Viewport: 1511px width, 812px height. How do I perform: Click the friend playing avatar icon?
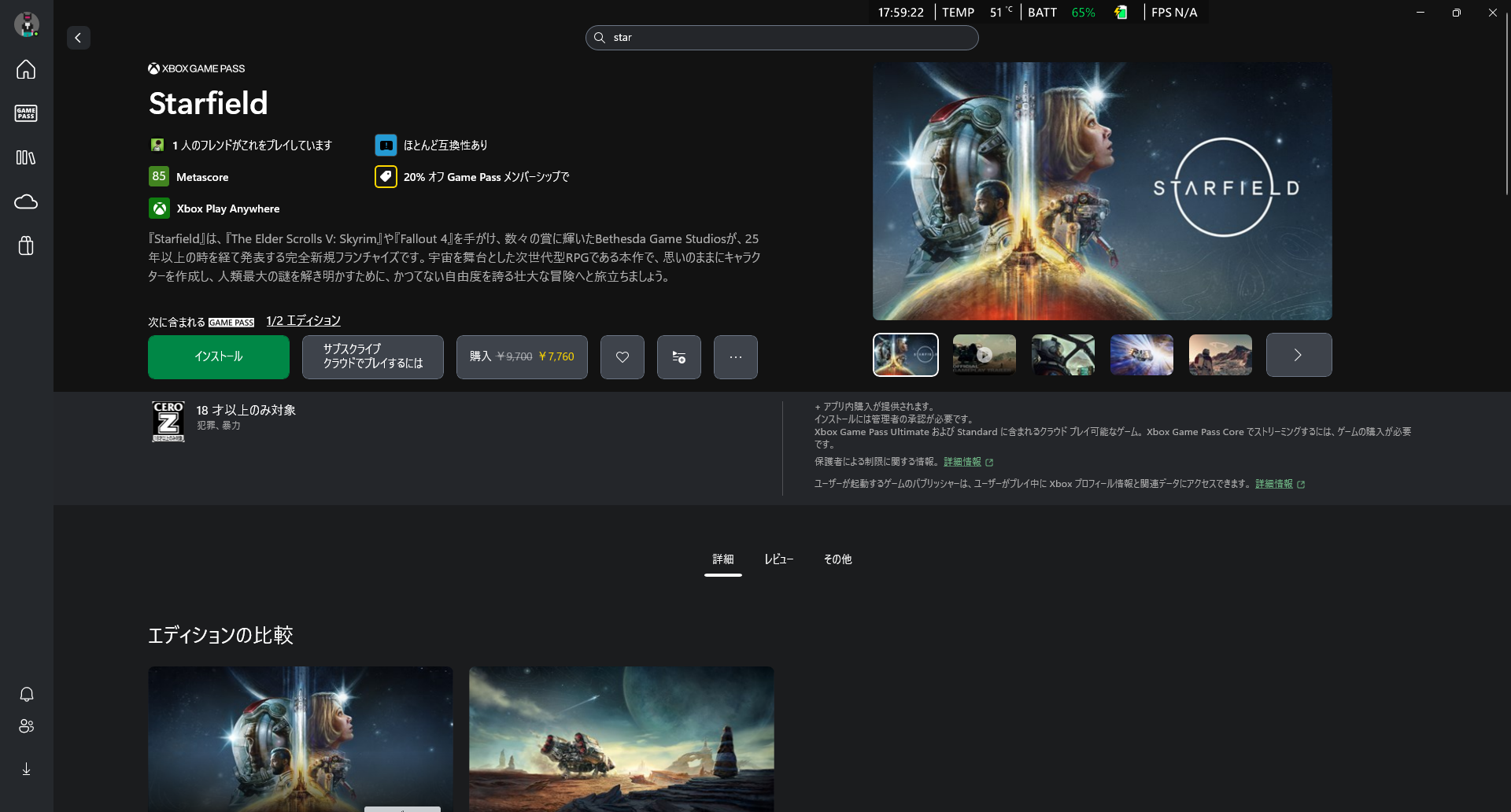[x=157, y=145]
